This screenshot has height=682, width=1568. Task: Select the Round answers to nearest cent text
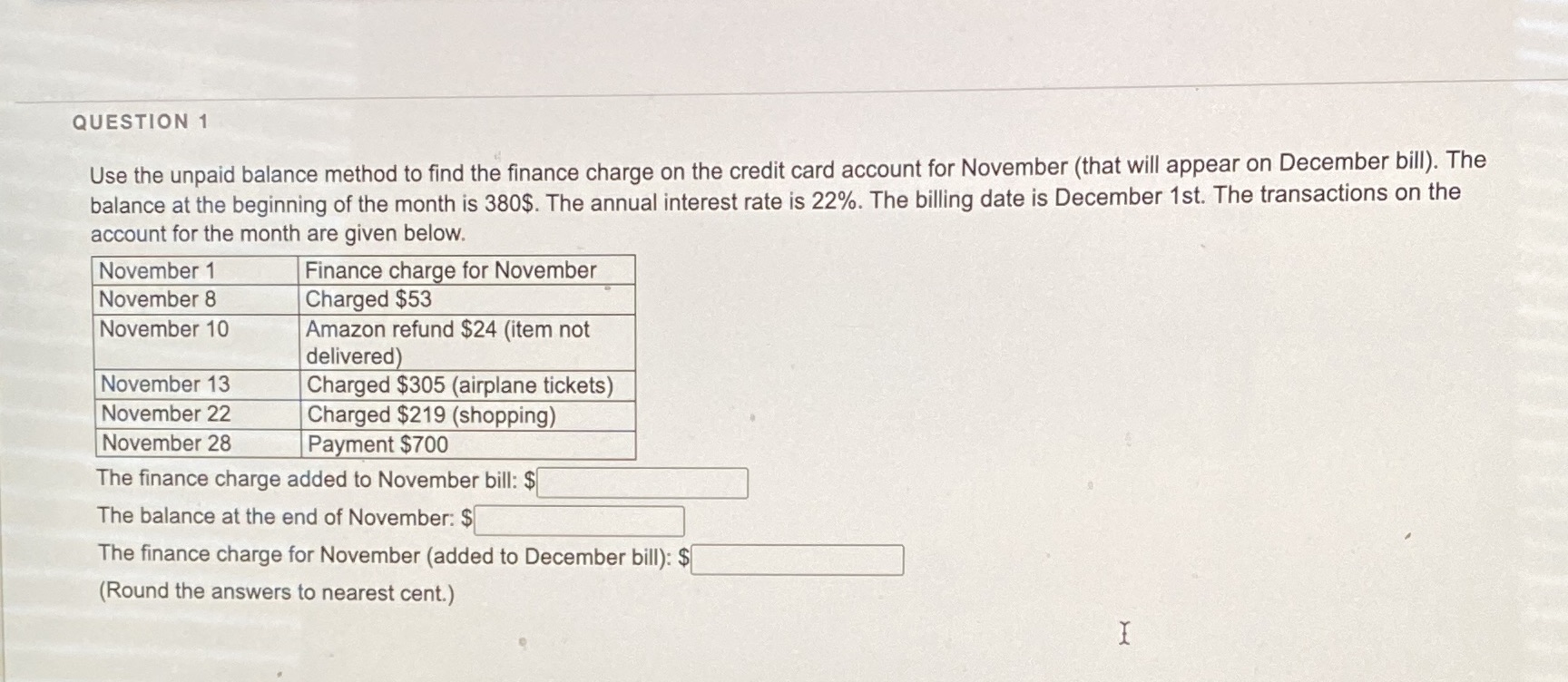(274, 591)
